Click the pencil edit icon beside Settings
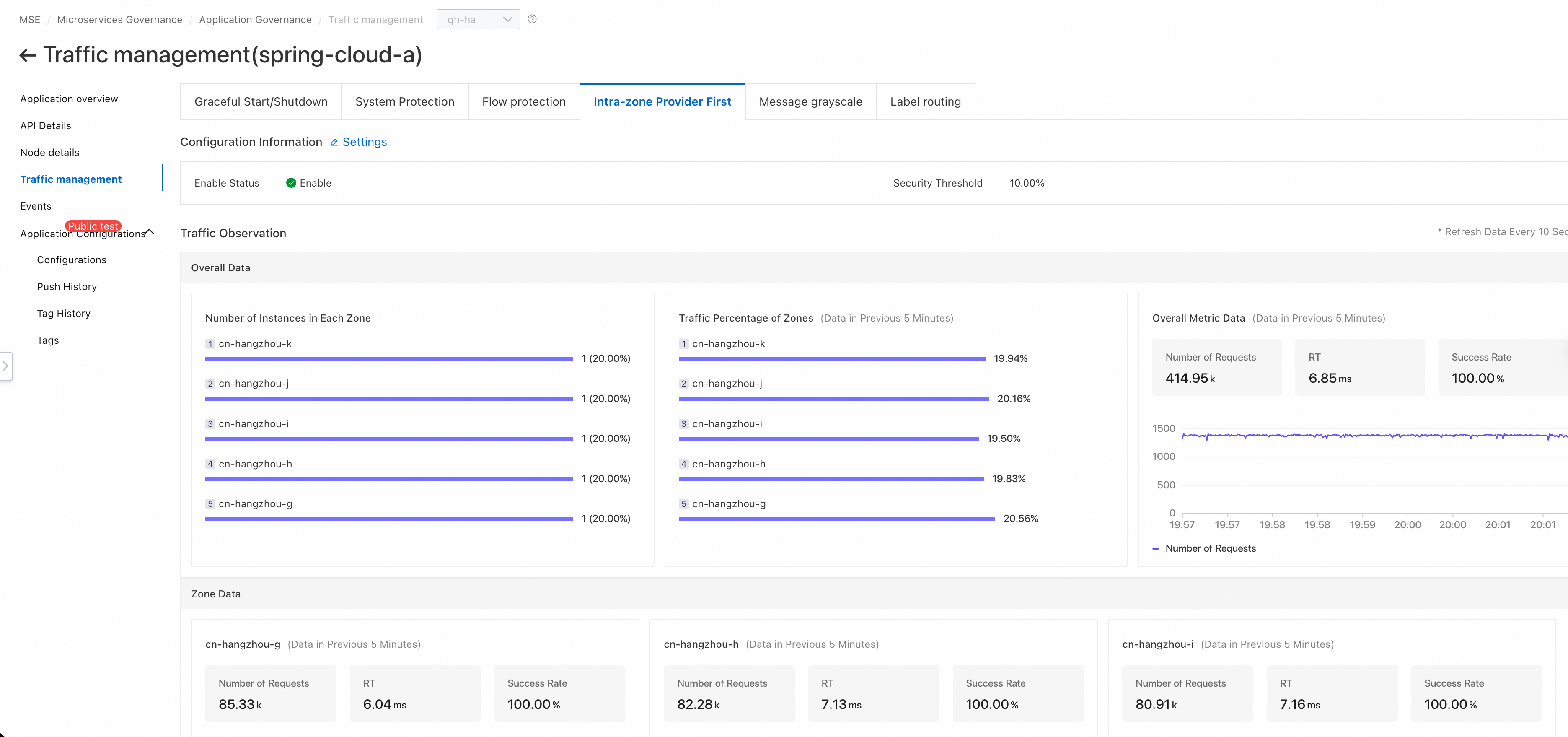This screenshot has width=1568, height=737. click(334, 143)
